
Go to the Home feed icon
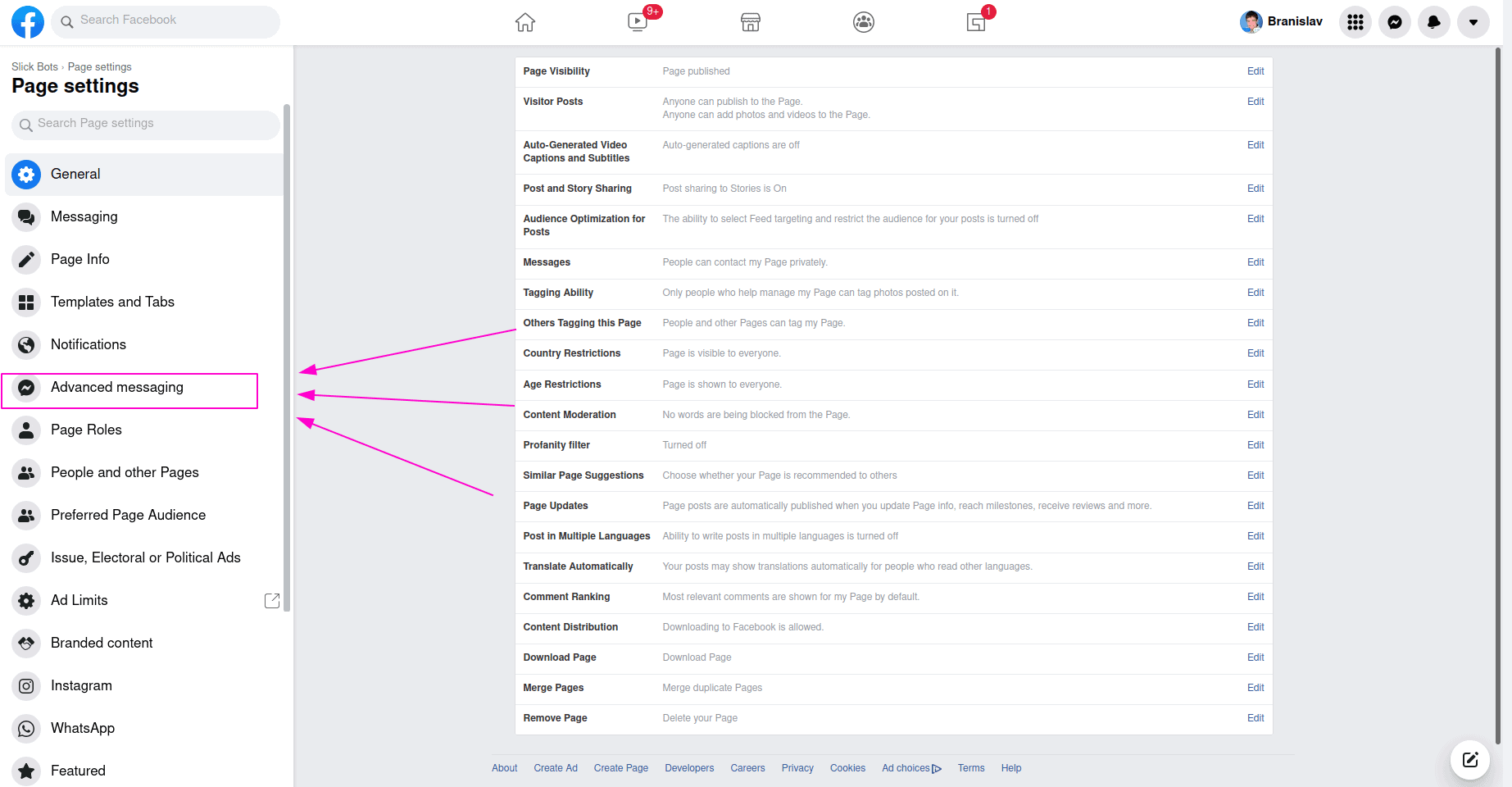coord(525,22)
